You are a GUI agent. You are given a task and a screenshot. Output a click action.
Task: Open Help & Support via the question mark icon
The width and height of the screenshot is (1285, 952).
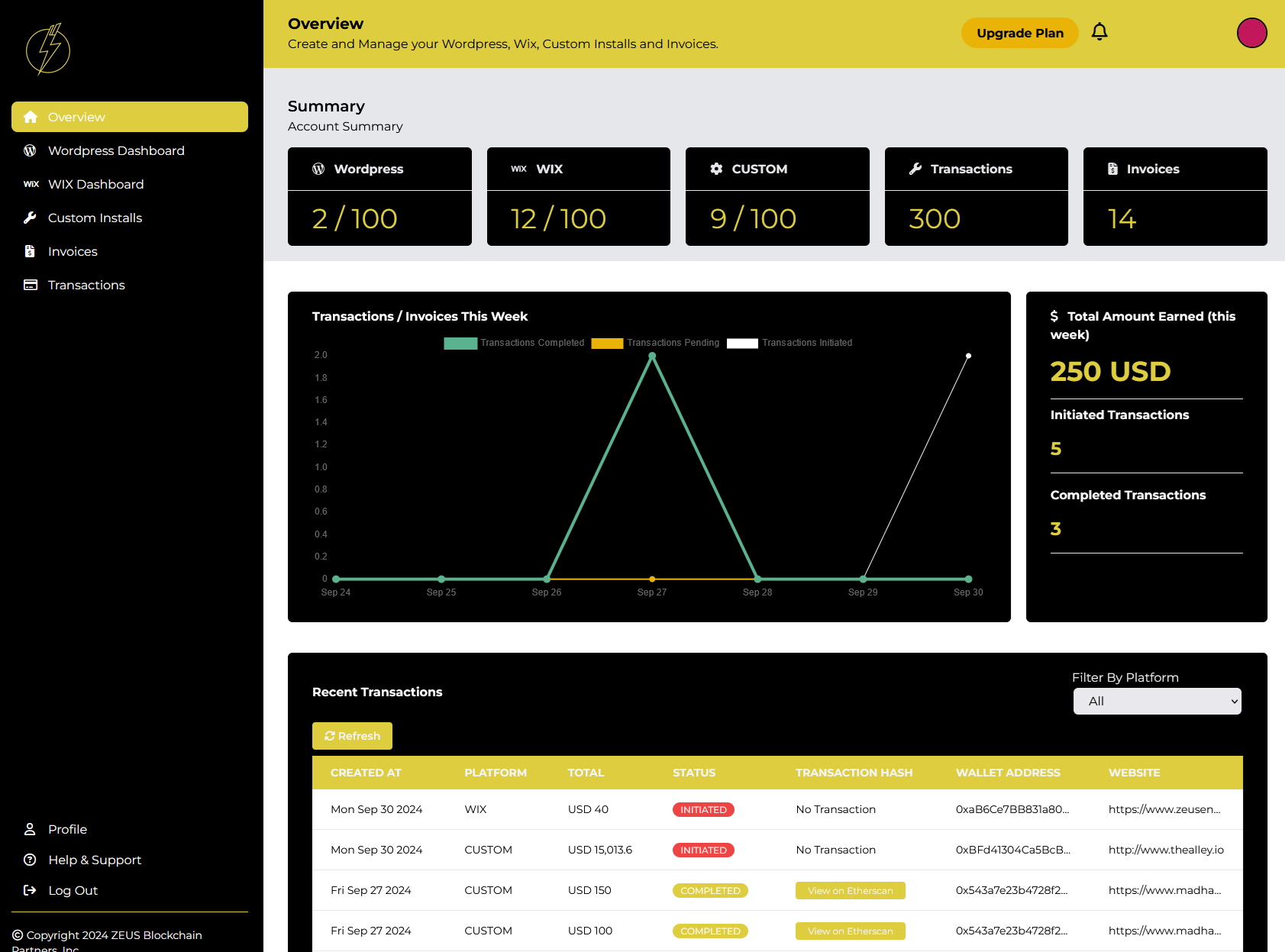[x=31, y=860]
